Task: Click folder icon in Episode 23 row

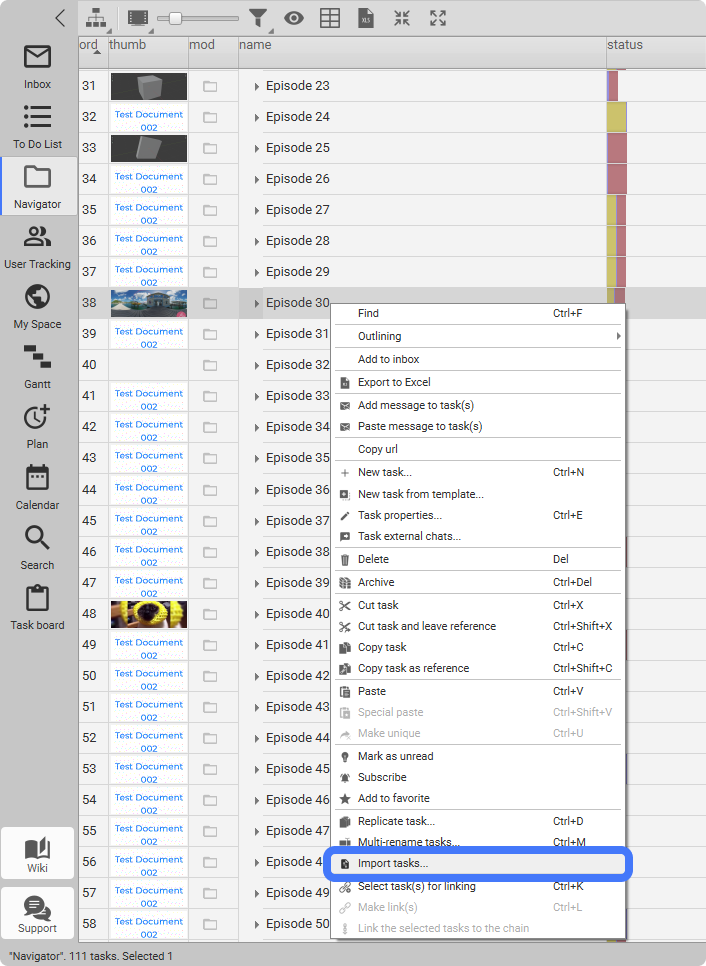Action: click(x=210, y=86)
